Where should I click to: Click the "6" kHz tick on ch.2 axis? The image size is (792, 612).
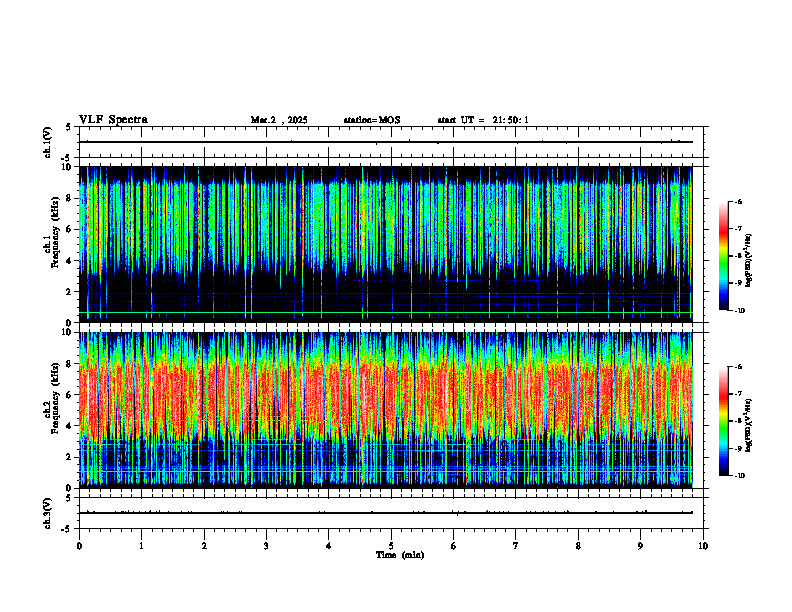click(70, 395)
